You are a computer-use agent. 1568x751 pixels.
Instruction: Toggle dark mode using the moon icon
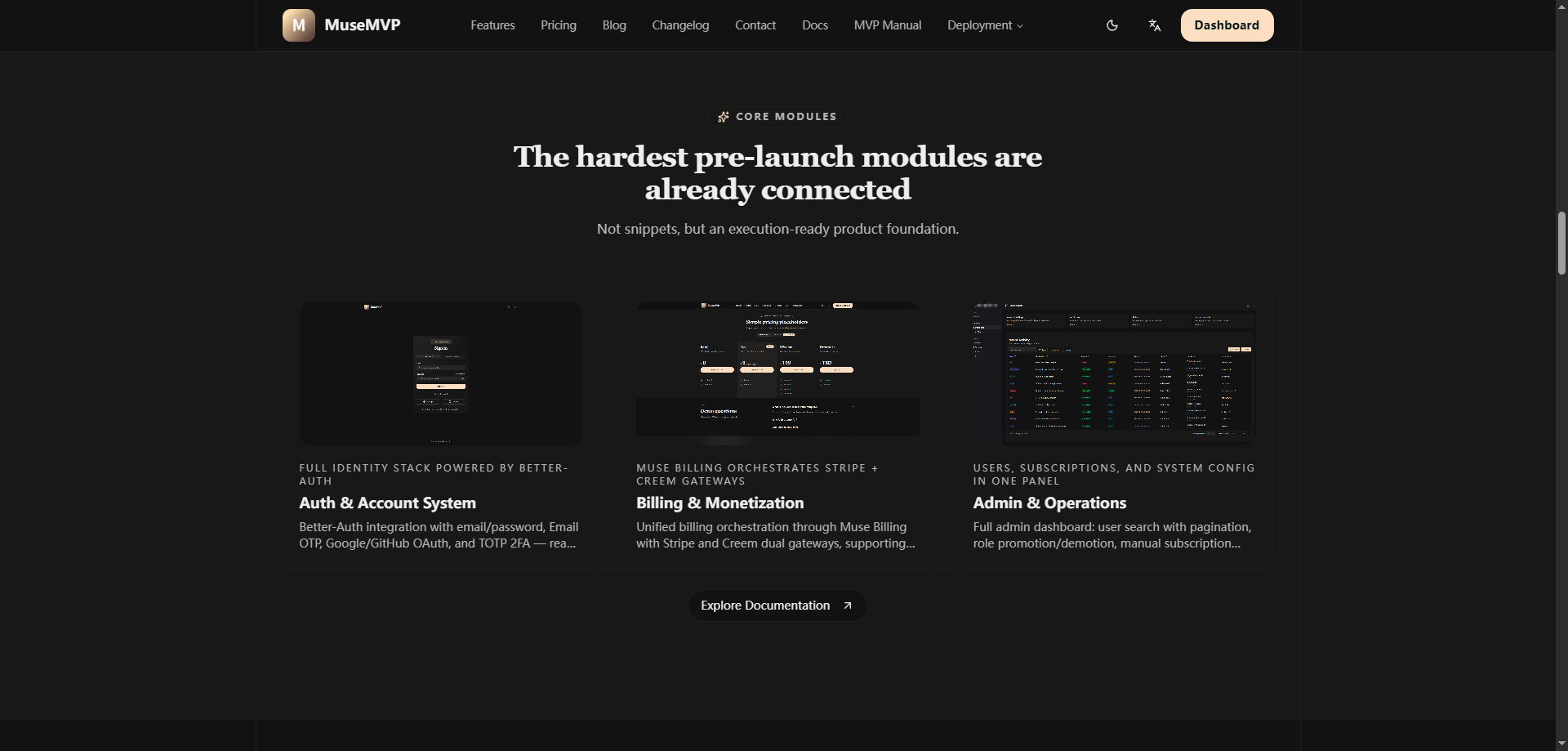pyautogui.click(x=1112, y=25)
